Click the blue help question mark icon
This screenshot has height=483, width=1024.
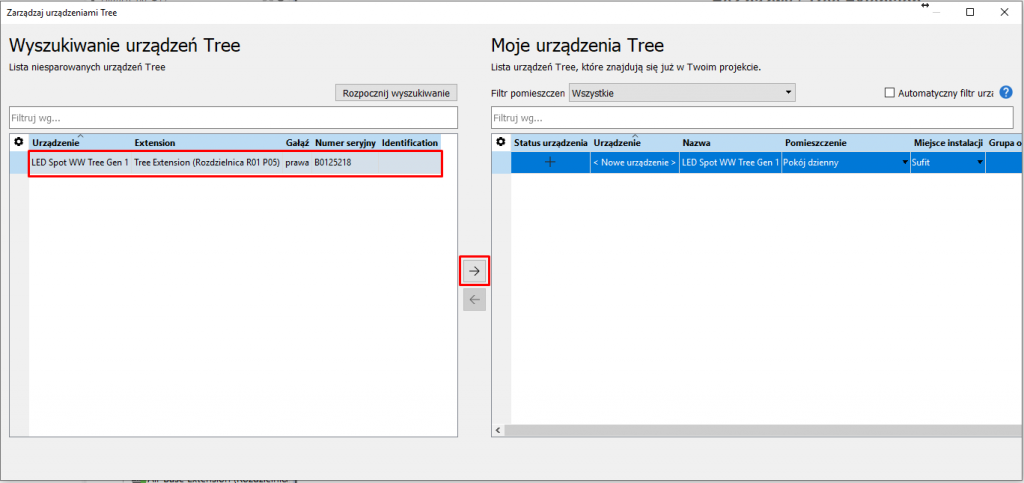[x=1006, y=92]
